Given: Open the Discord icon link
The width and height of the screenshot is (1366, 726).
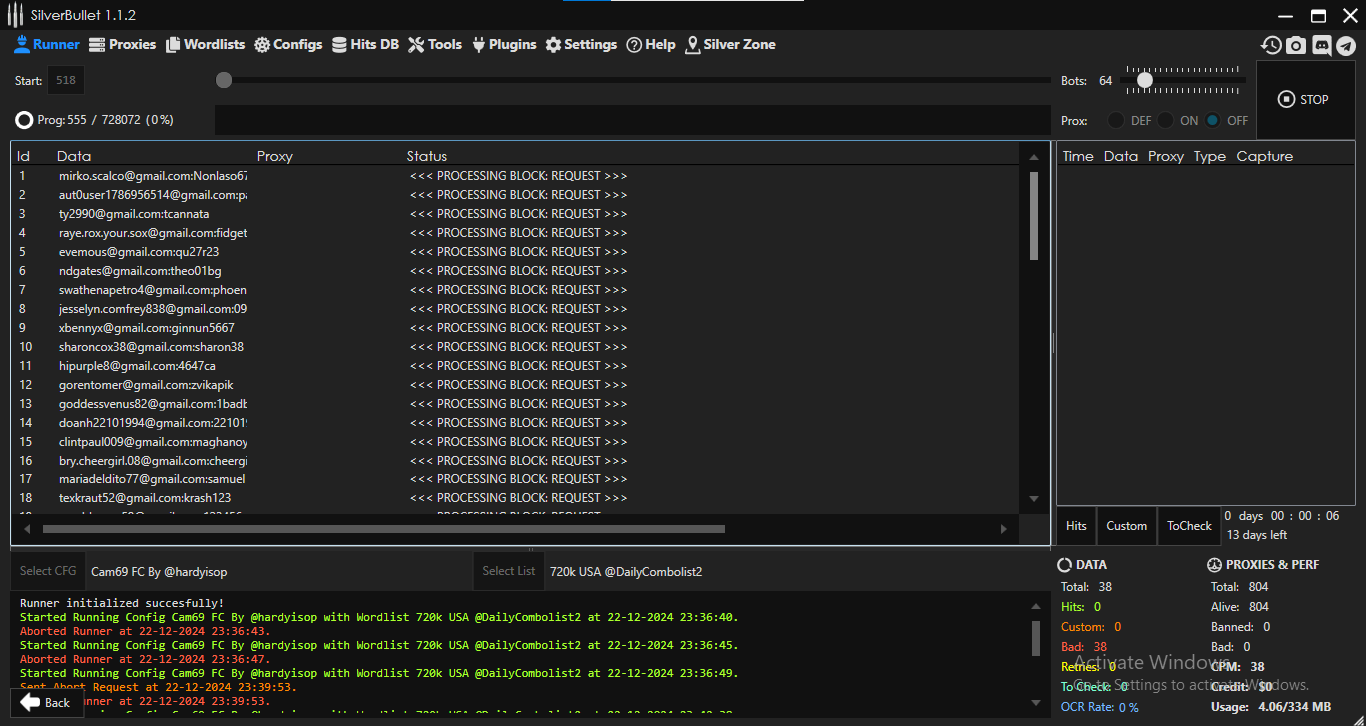Looking at the screenshot, I should (x=1322, y=45).
